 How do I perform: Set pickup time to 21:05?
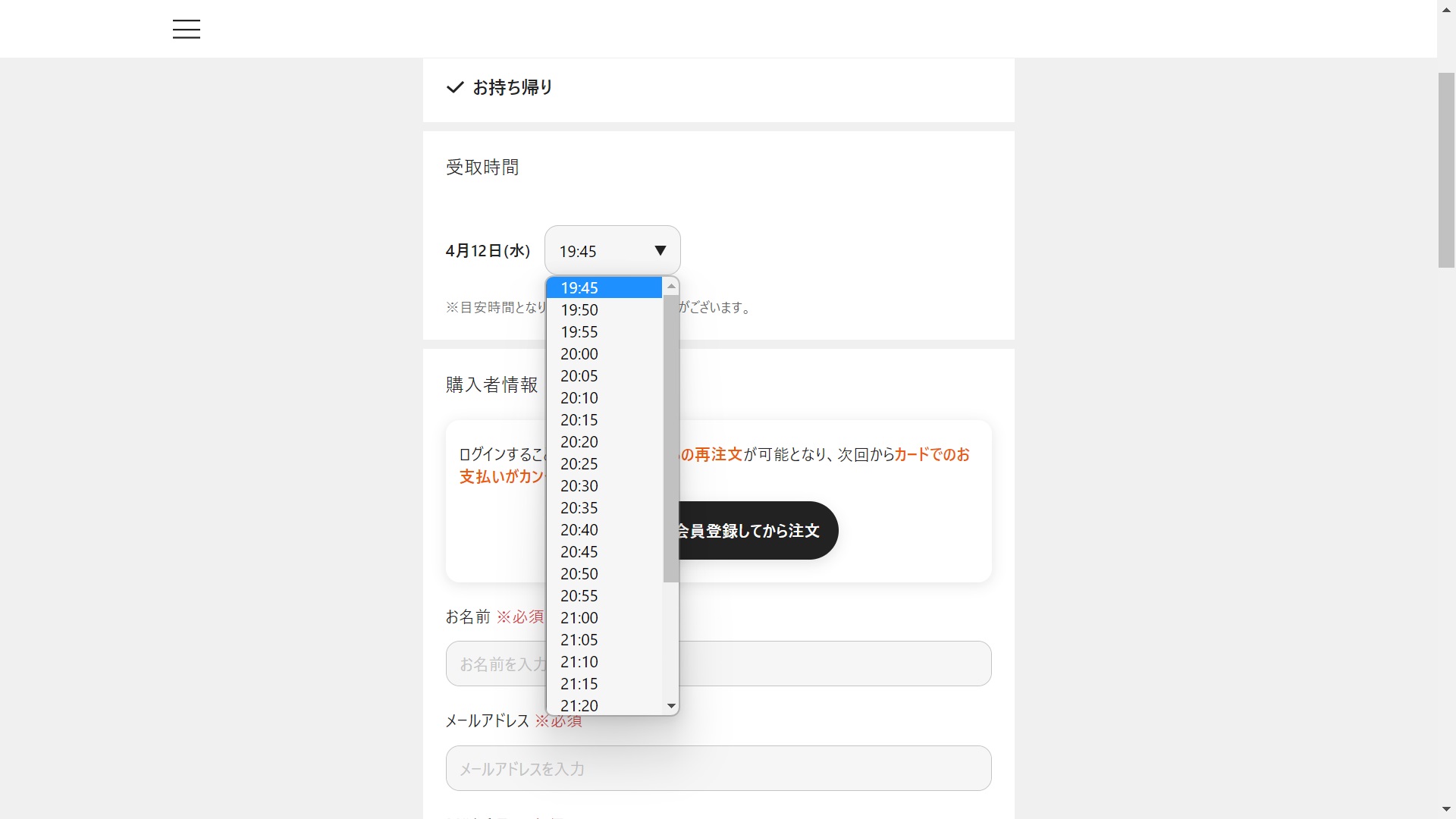[604, 639]
